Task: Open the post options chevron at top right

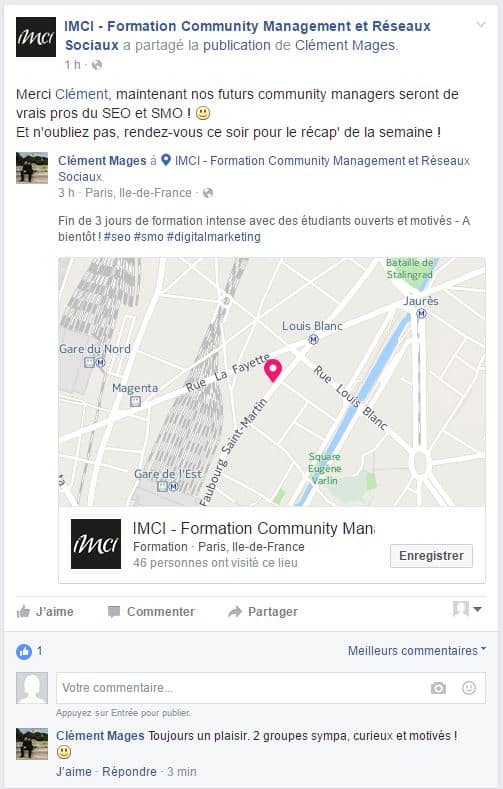Action: 481,24
